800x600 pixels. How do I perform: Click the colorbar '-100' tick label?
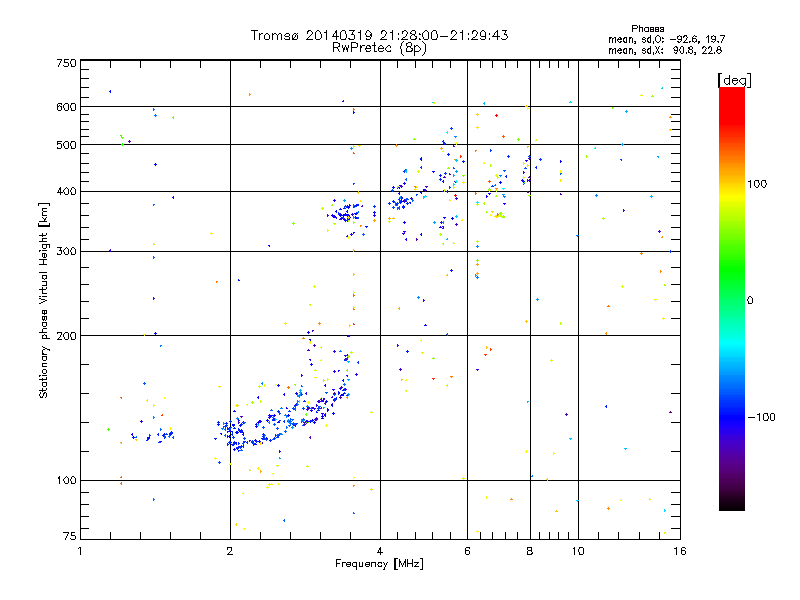pyautogui.click(x=761, y=417)
